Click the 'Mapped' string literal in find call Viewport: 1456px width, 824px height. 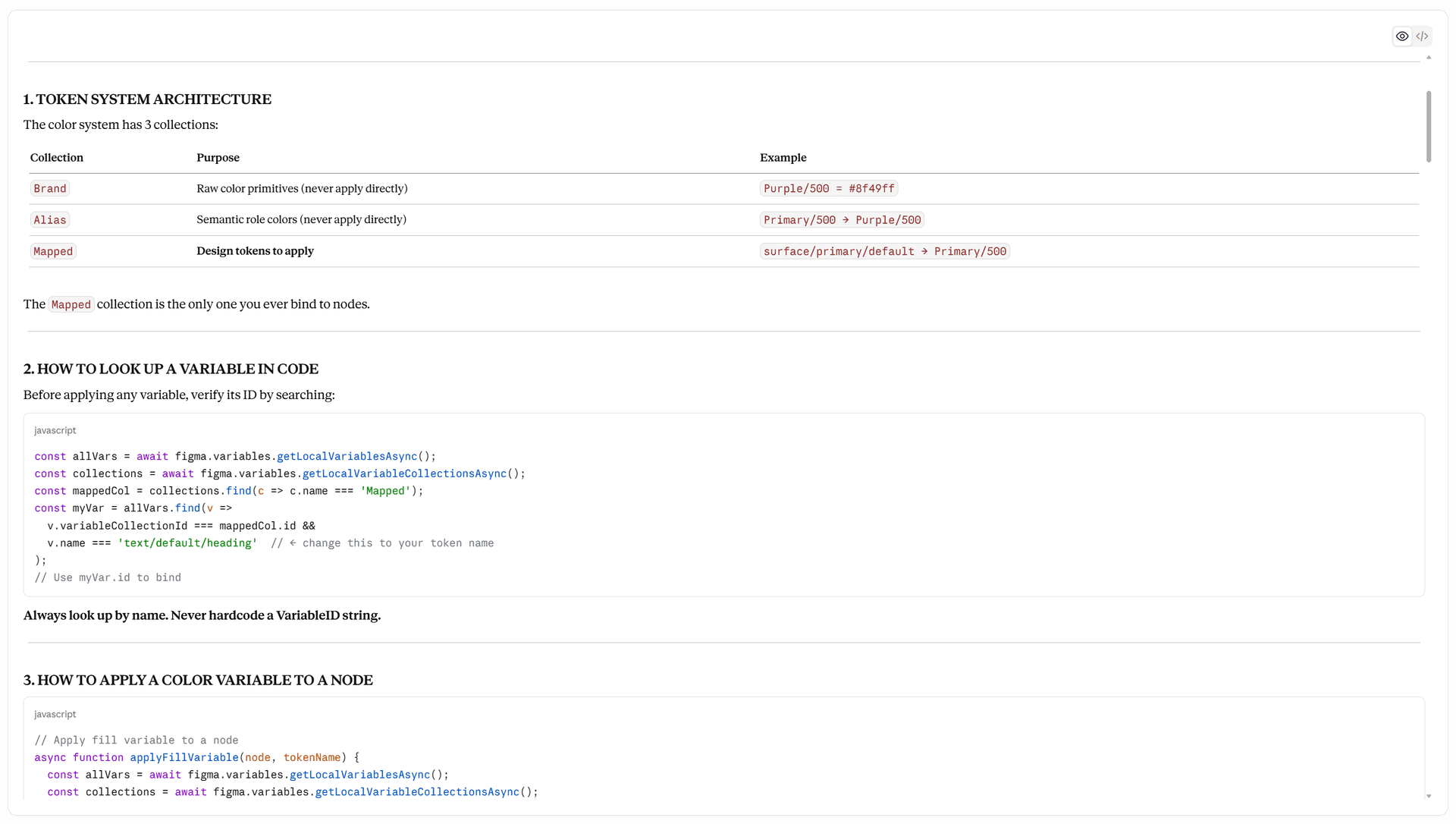coord(385,491)
